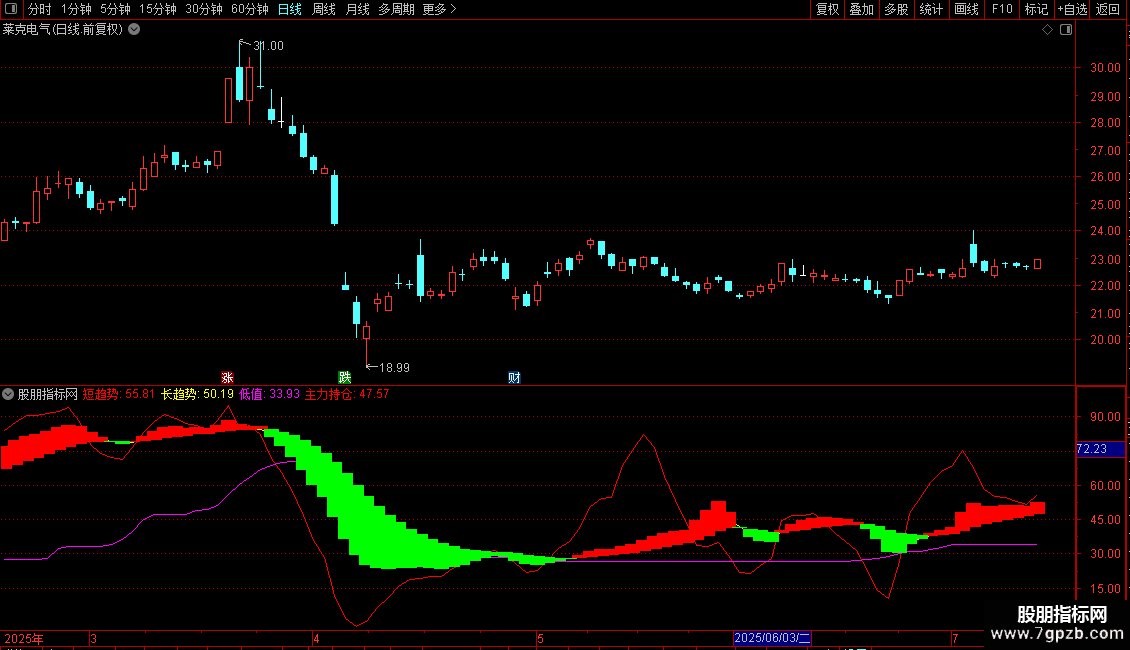Screen dimensions: 1130x650
Task: Click the red 涨 event marker
Action: tap(227, 378)
